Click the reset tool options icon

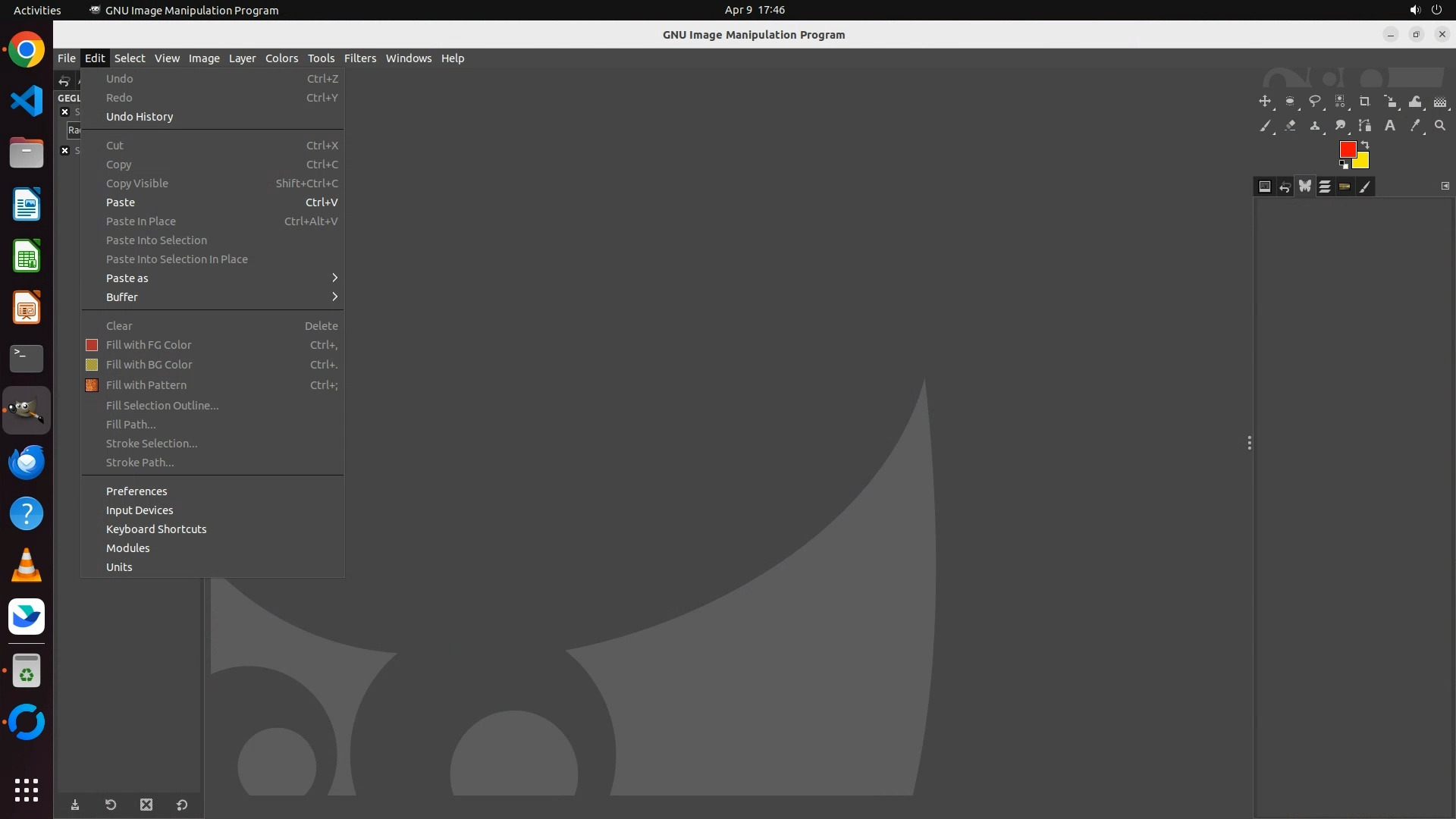pyautogui.click(x=182, y=805)
